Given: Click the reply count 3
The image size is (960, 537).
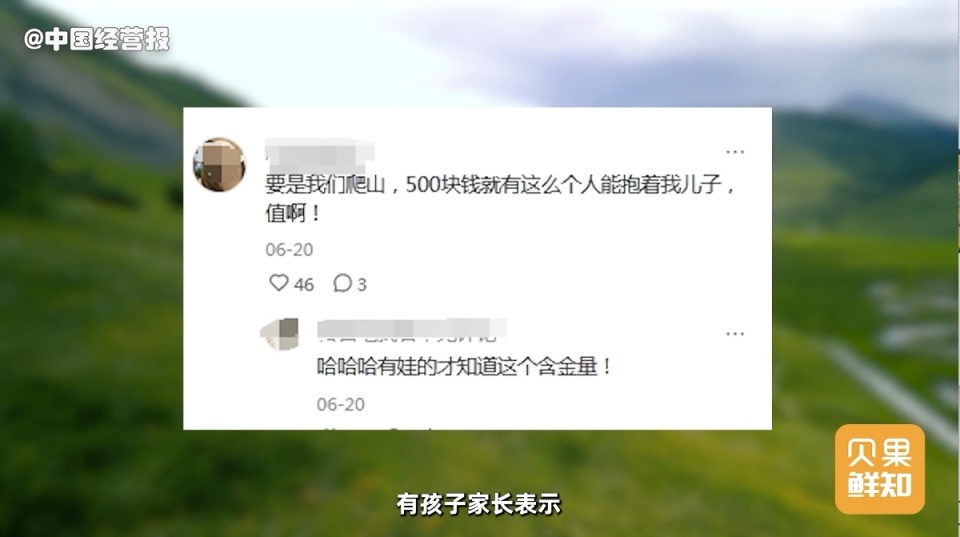Looking at the screenshot, I should [x=362, y=285].
